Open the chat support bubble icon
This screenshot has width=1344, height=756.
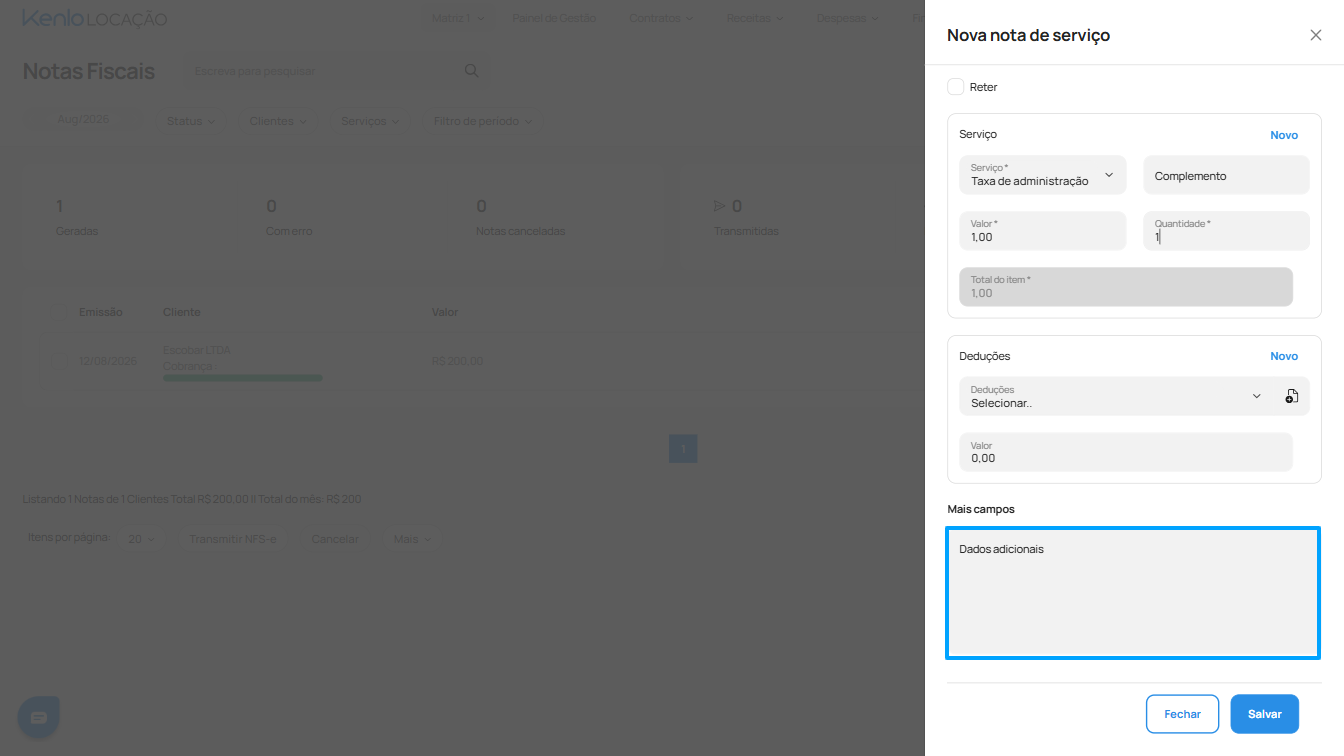click(x=38, y=717)
